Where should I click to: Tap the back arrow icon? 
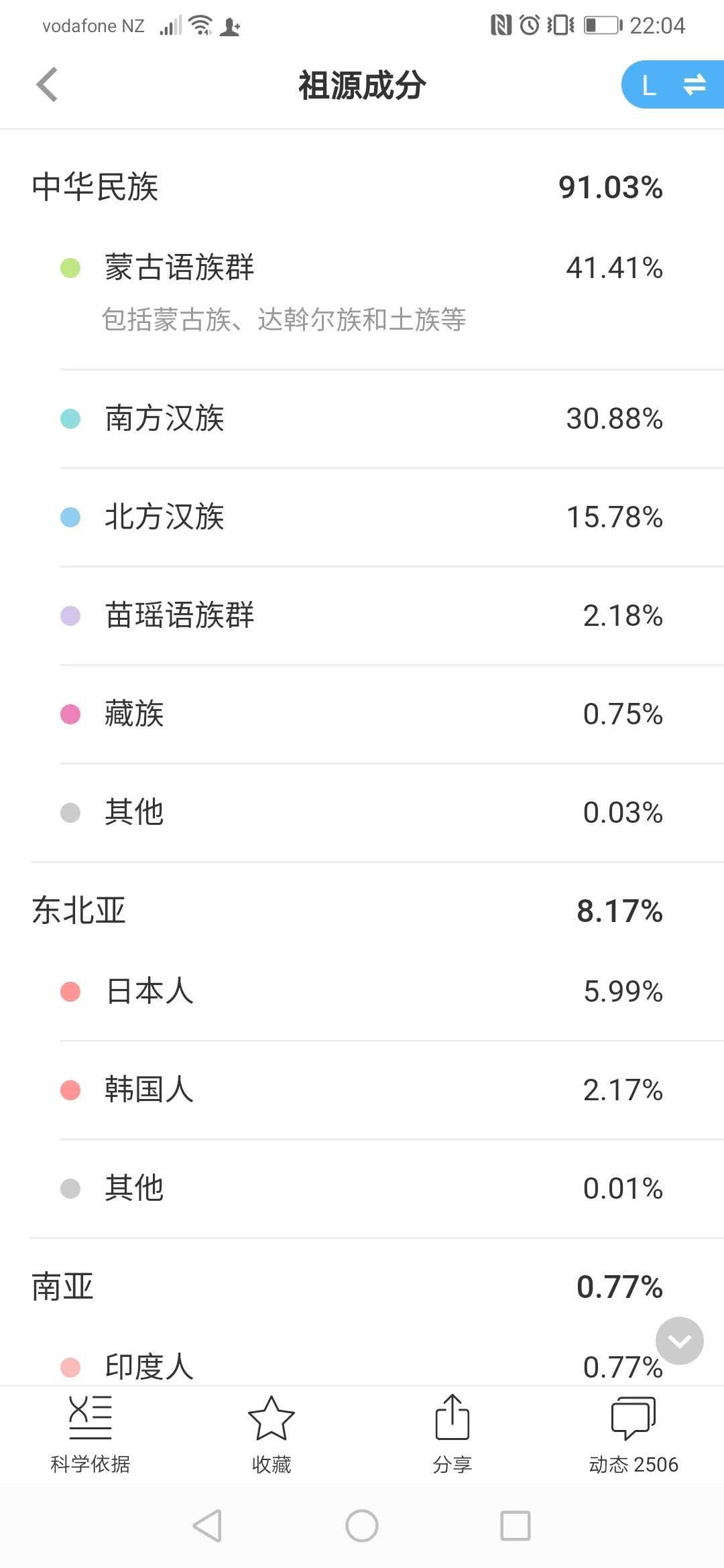tap(47, 84)
